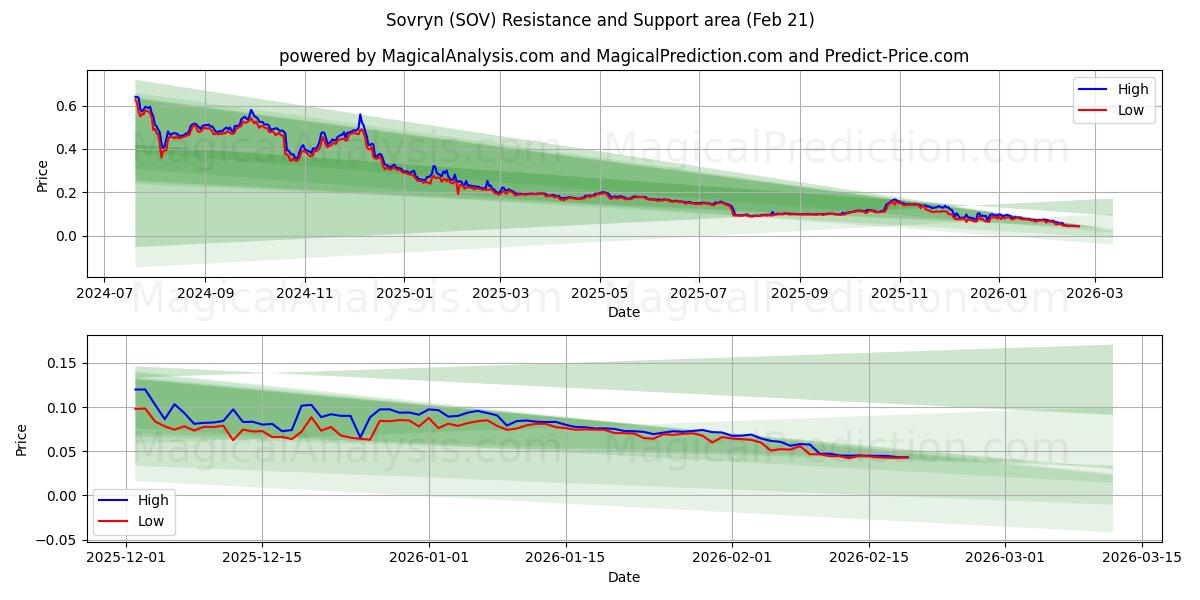Click the '2025-05' tick label on top chart
Image resolution: width=1200 pixels, height=600 pixels.
point(600,295)
